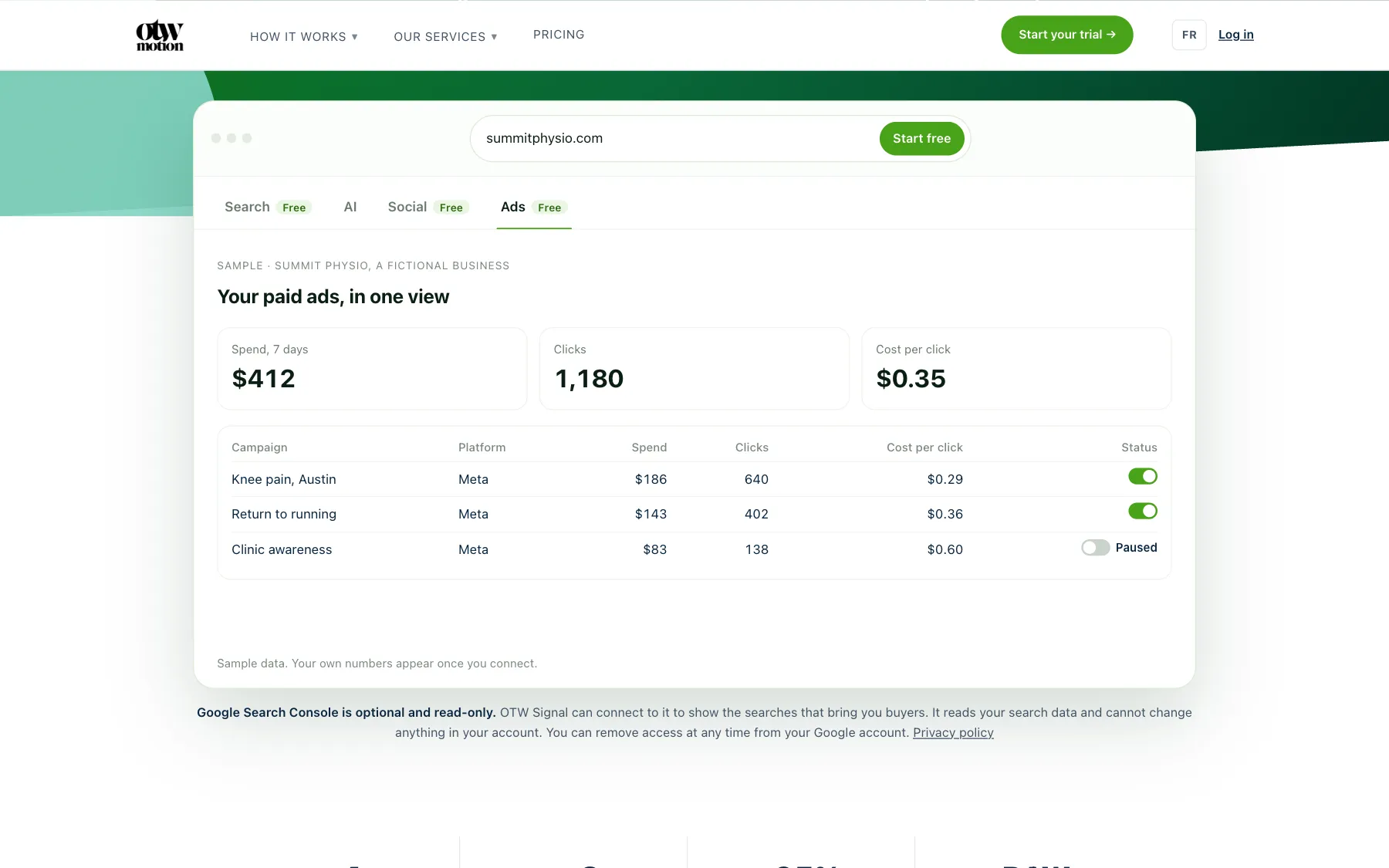Image resolution: width=1389 pixels, height=868 pixels.
Task: Select the Ads tab
Action: tap(533, 207)
